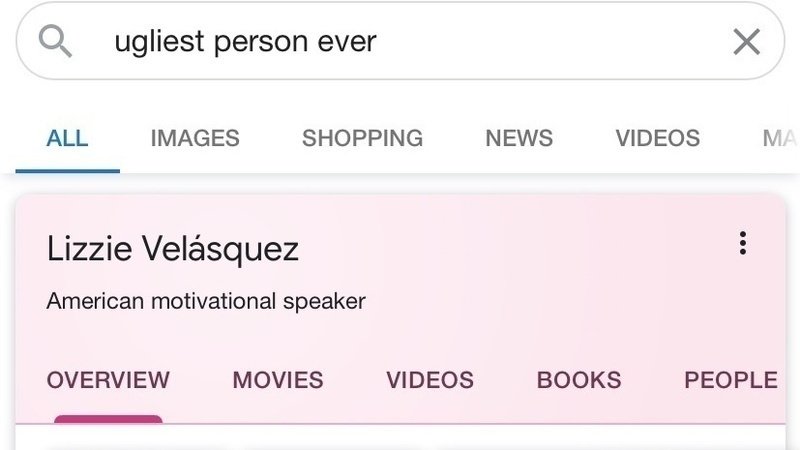This screenshot has width=800, height=450.
Task: Click the Lizzie Velásquez panel title
Action: [172, 248]
